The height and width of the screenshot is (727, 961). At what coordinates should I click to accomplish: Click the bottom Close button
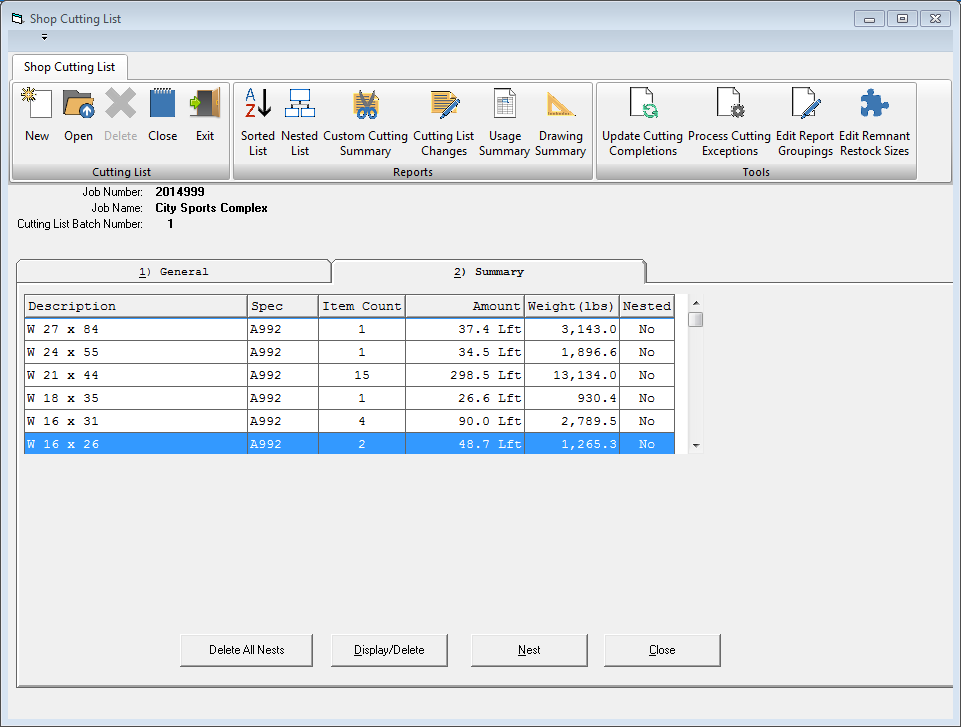[662, 650]
